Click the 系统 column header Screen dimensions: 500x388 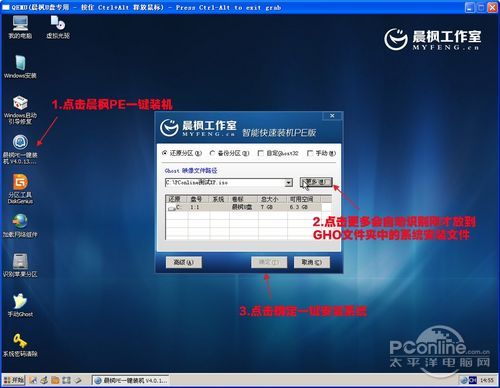point(219,199)
